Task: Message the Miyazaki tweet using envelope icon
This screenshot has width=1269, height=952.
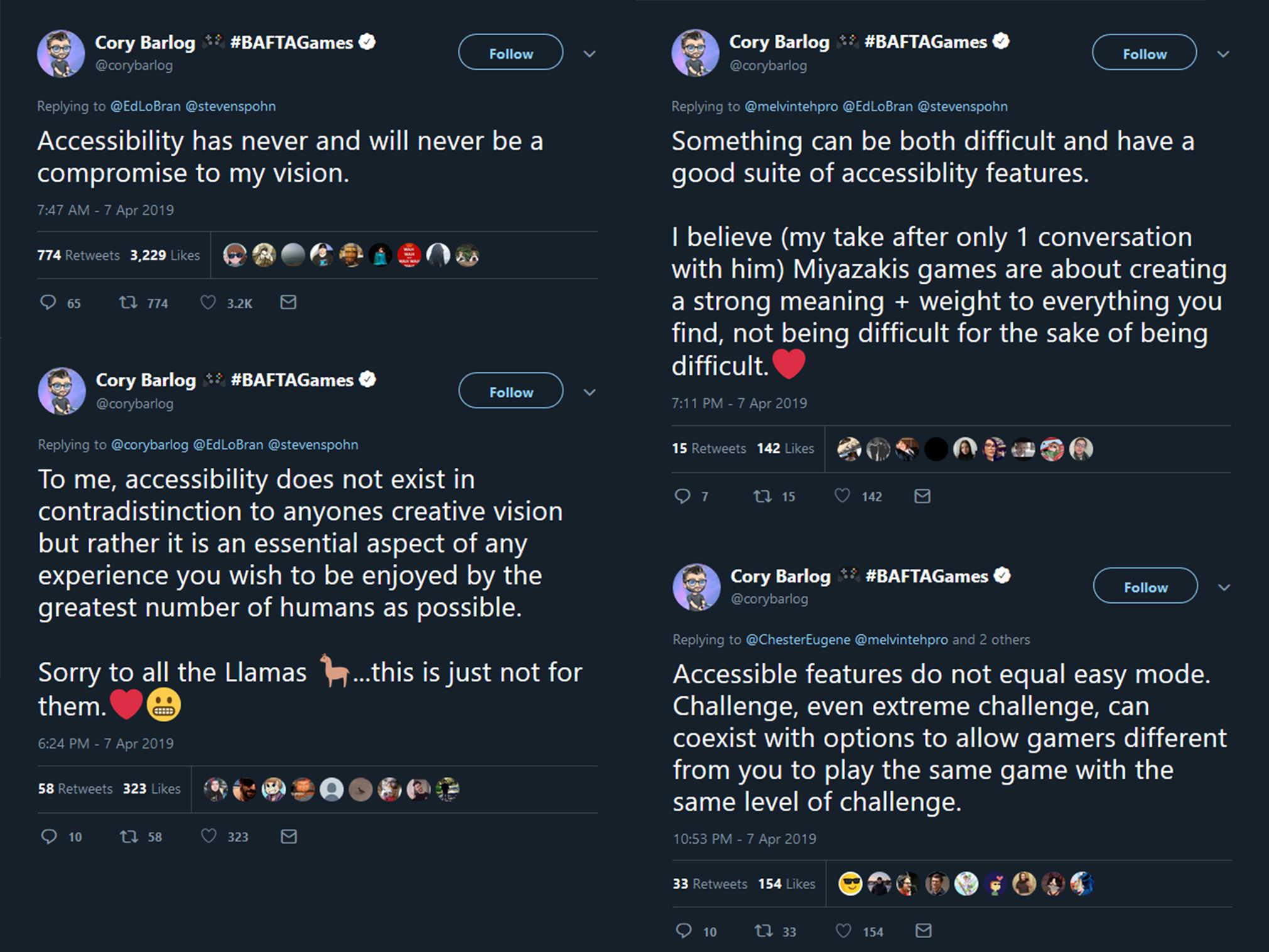Action: 922,497
